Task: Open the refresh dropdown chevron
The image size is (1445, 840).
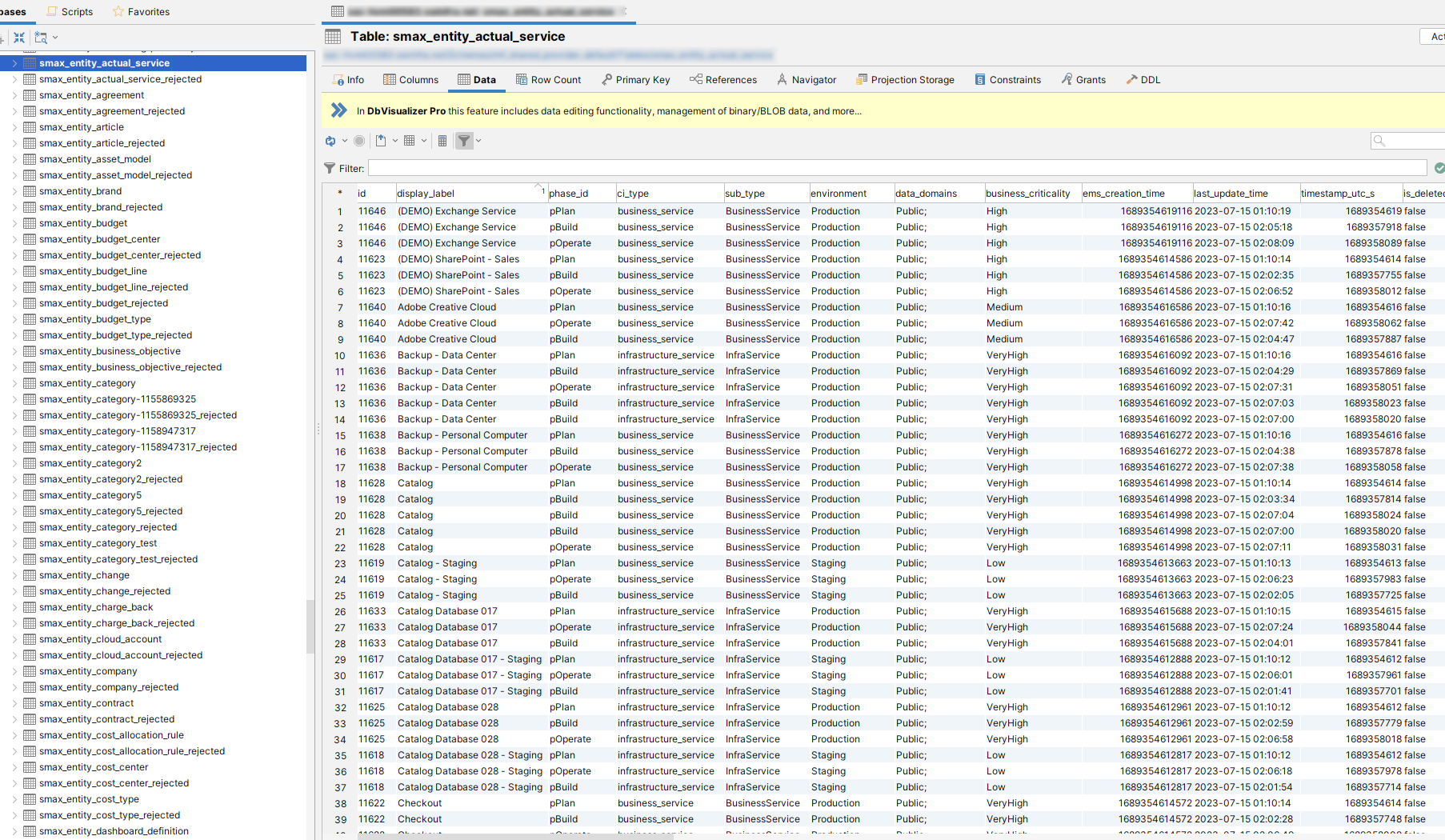Action: [x=344, y=141]
